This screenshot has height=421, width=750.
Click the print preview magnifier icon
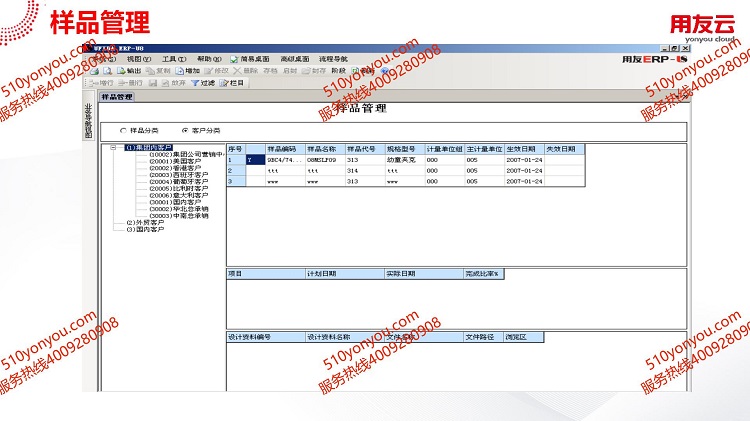106,71
